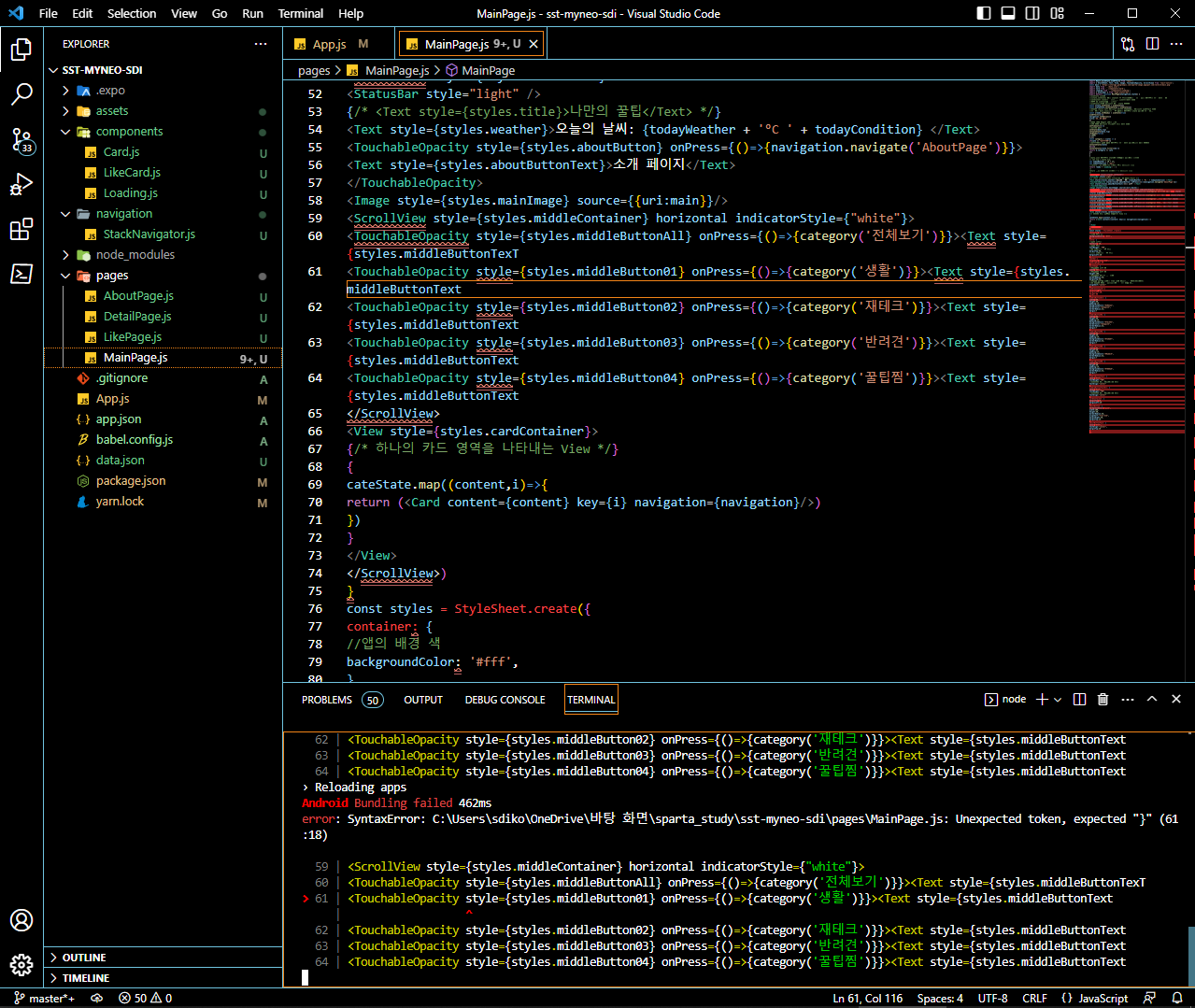Open the File menu
Viewport: 1195px width, 1008px height.
tap(49, 13)
